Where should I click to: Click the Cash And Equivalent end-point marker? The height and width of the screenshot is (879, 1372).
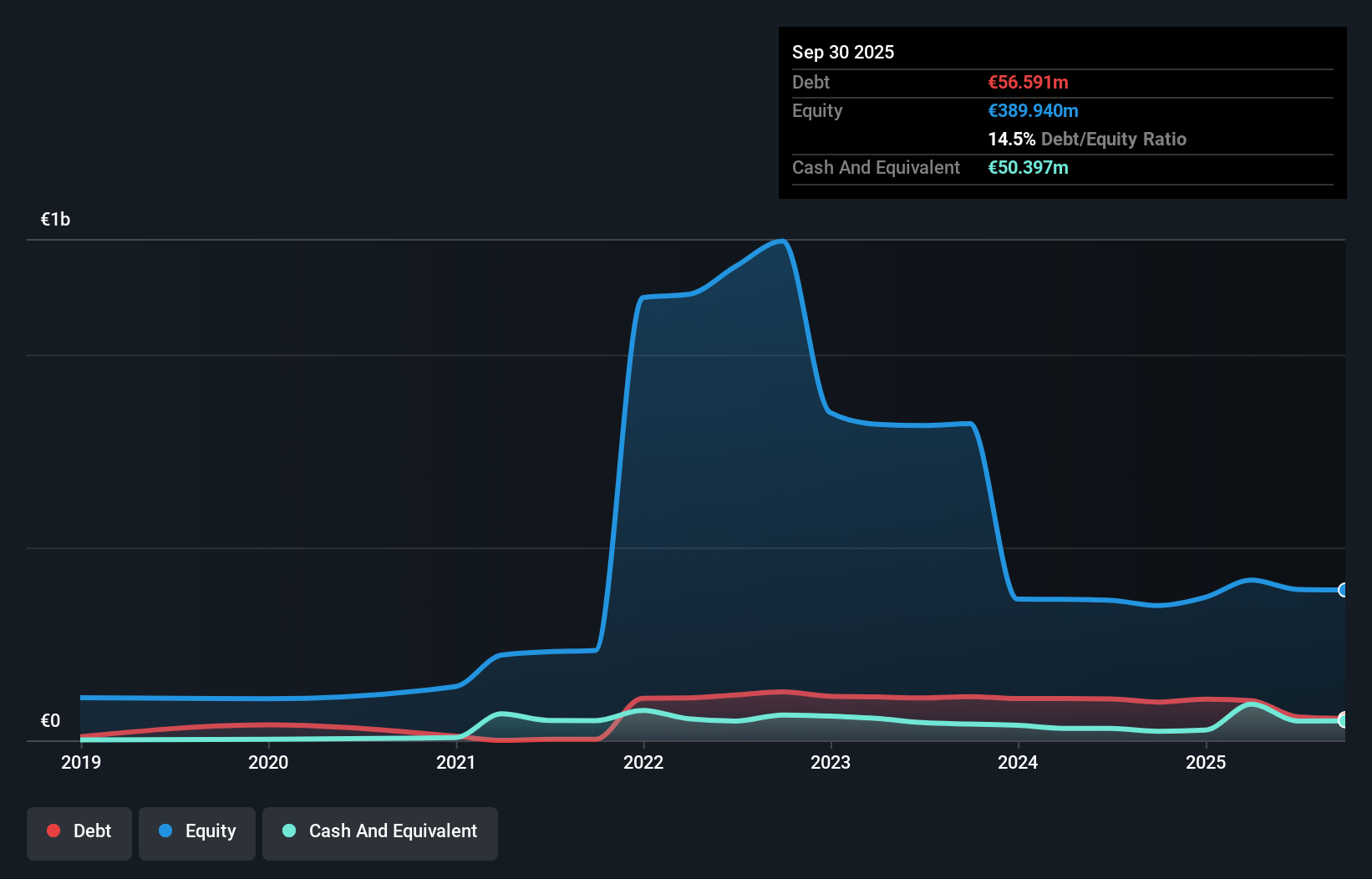[x=1343, y=719]
